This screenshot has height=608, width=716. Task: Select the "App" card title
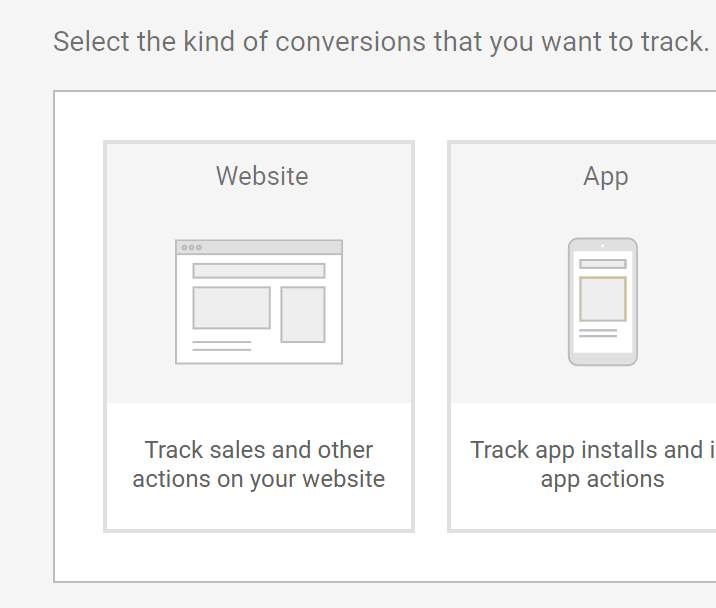[x=606, y=176]
